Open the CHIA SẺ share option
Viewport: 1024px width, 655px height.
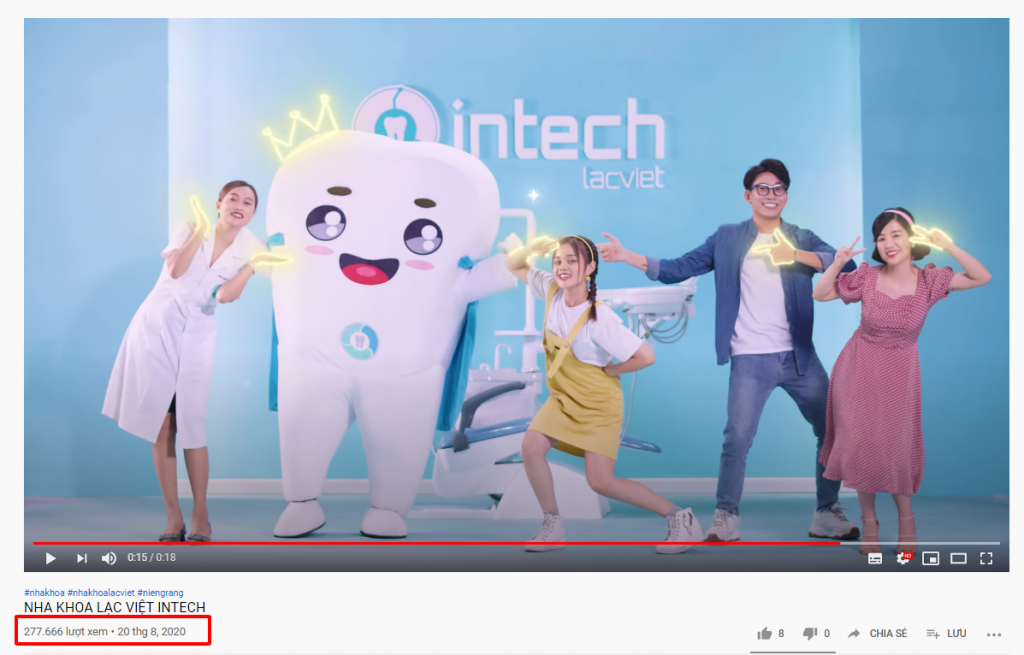coord(888,633)
